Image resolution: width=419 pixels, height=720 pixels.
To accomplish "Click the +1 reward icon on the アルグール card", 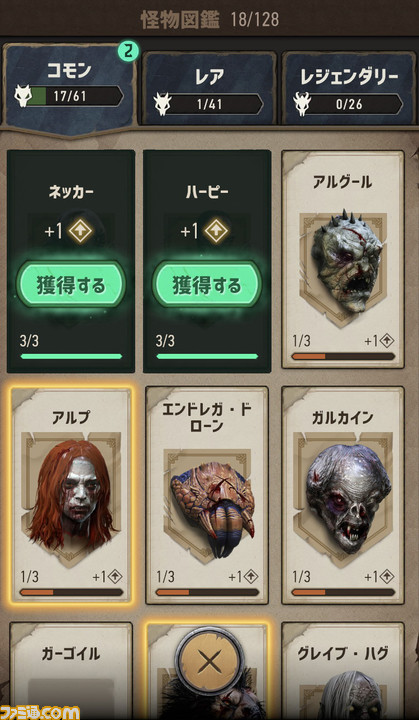I will coord(386,341).
